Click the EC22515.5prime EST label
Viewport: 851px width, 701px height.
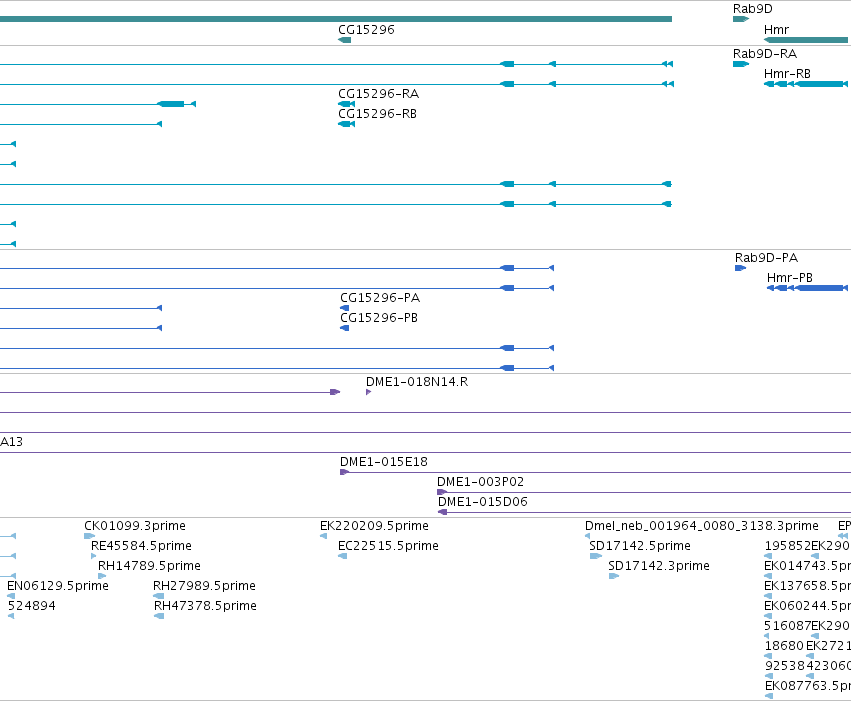coord(388,546)
